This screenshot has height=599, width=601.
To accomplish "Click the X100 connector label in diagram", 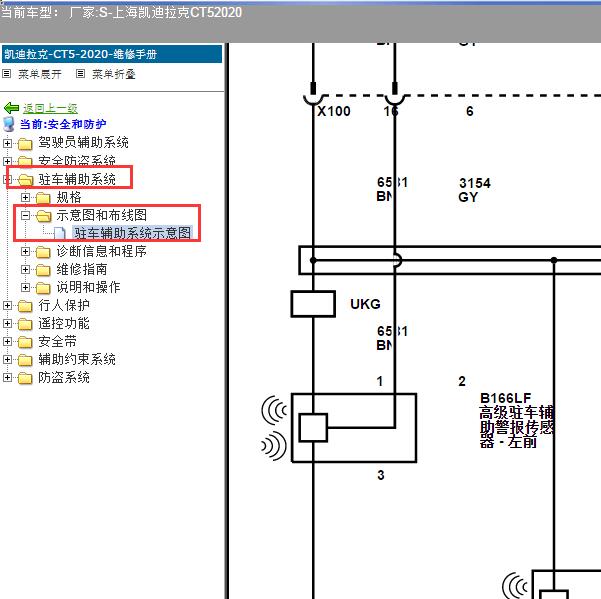I will pos(334,111).
